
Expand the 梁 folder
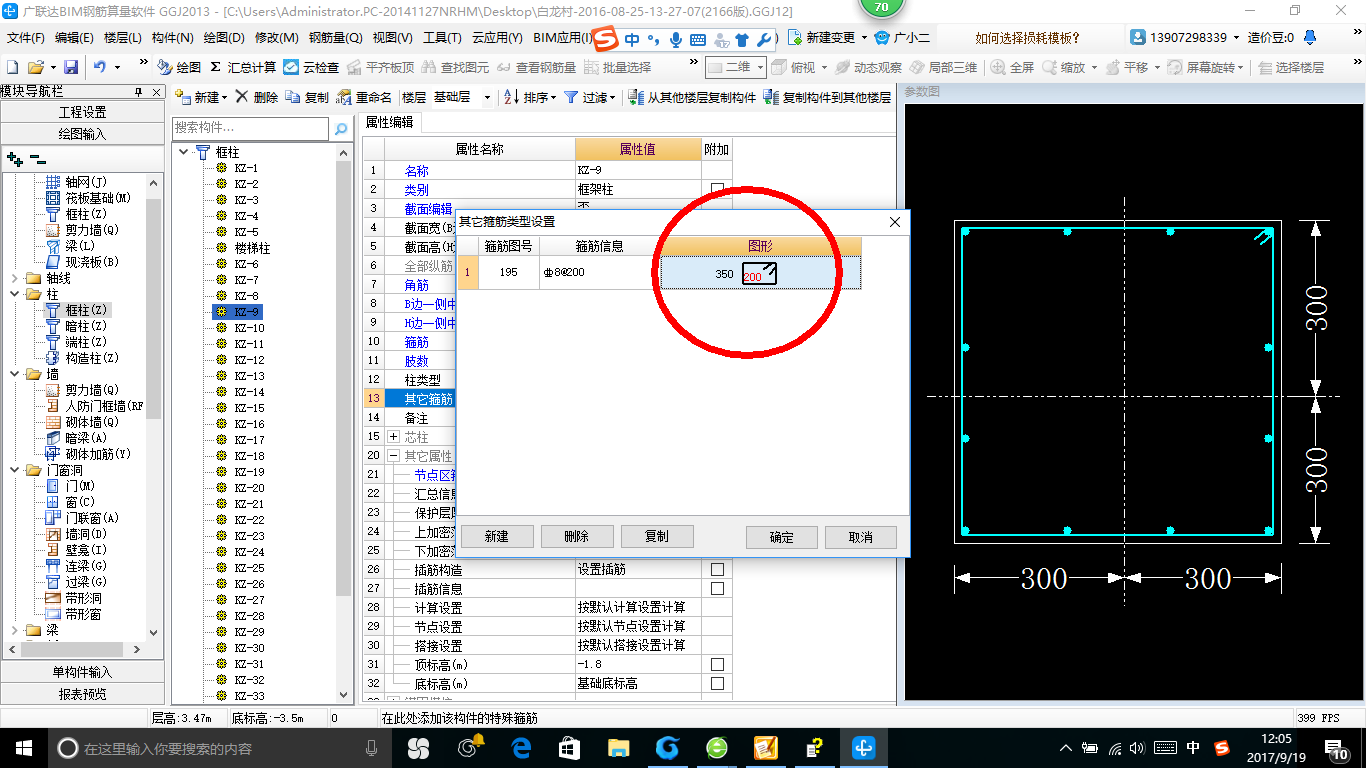tap(14, 630)
